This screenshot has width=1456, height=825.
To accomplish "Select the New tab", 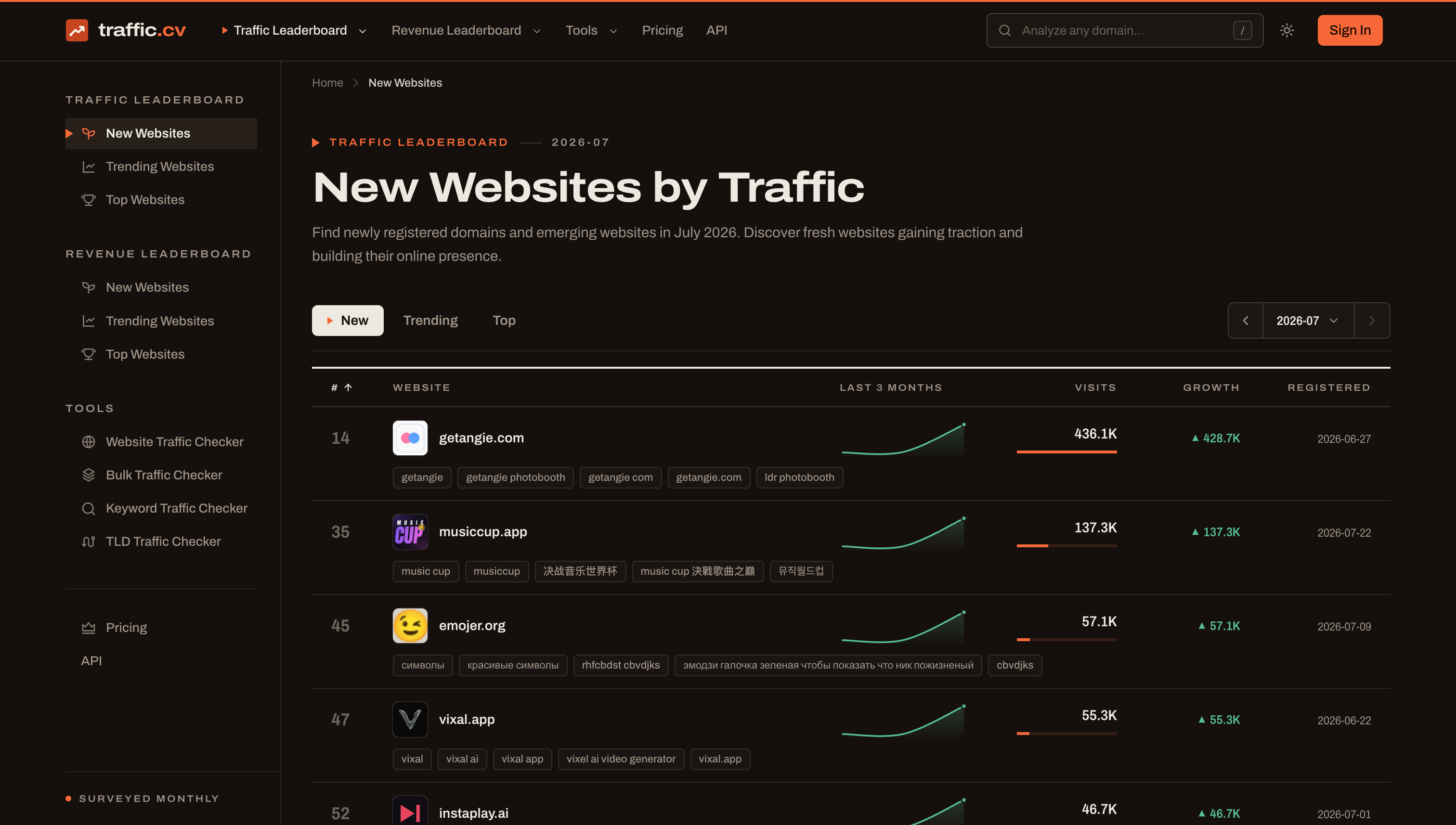I will tap(348, 321).
